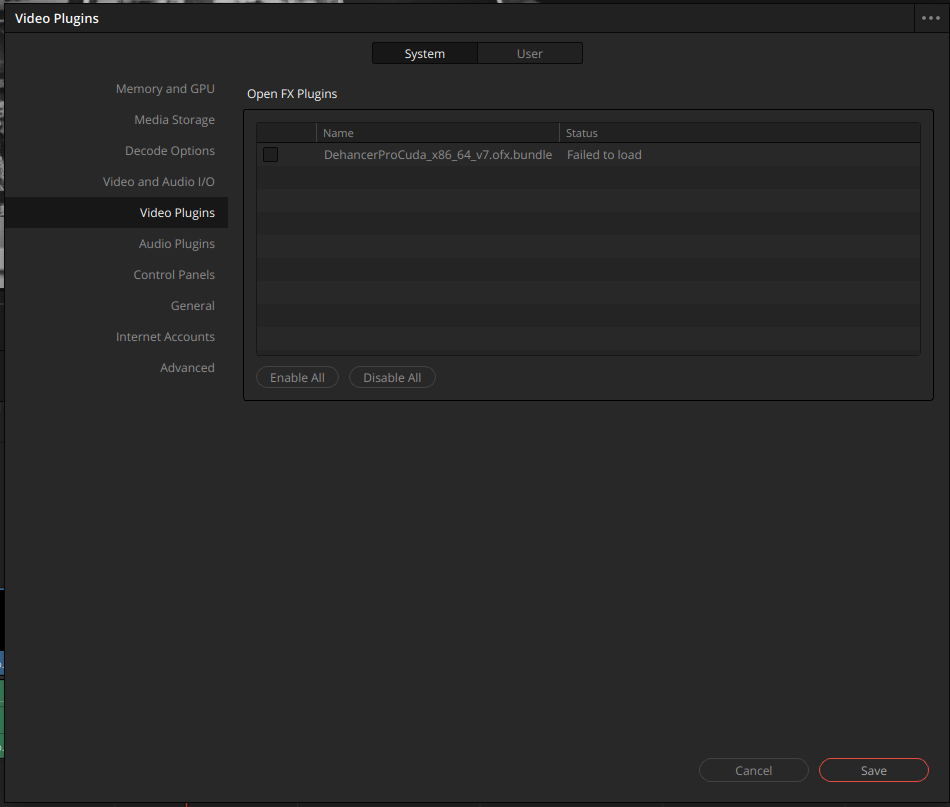Click the Status column header
This screenshot has width=950, height=807.
tap(739, 133)
